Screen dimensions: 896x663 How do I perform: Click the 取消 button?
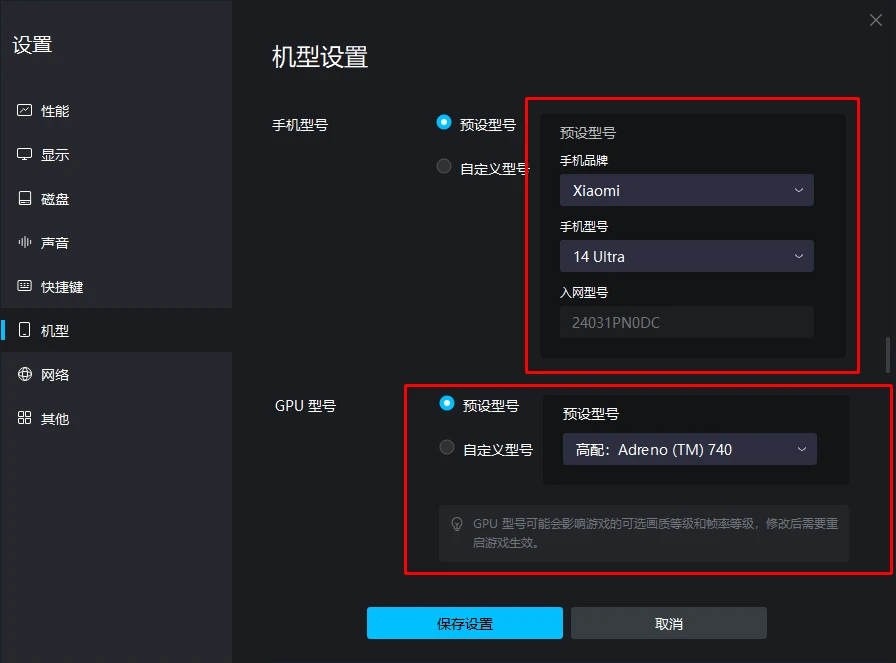(669, 623)
